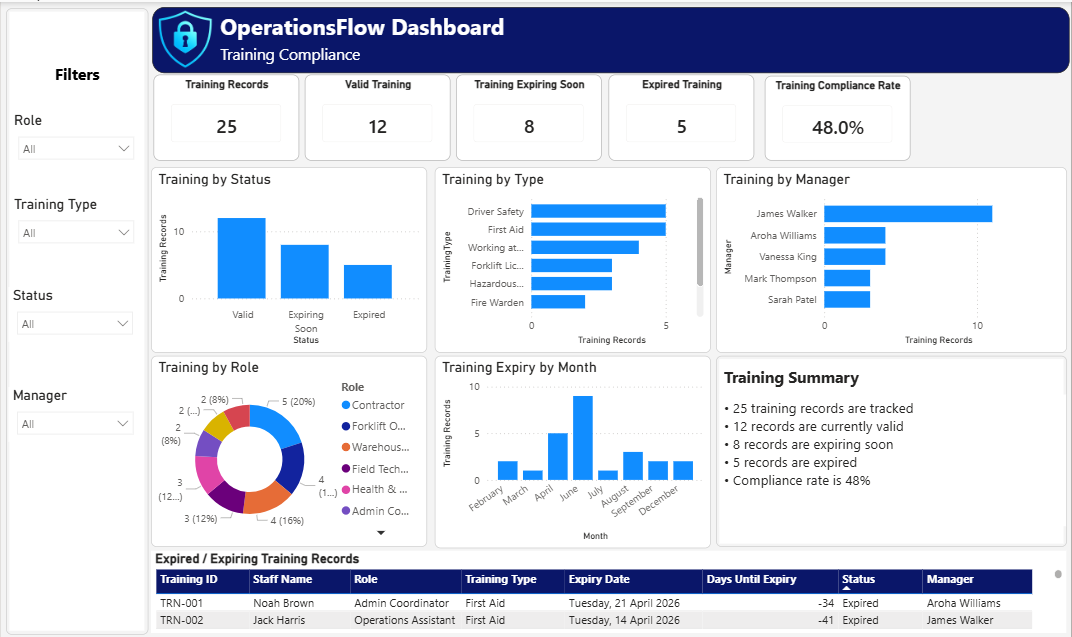Open the Training Type filter dropdown
This screenshot has height=637, width=1072.
[x=75, y=232]
